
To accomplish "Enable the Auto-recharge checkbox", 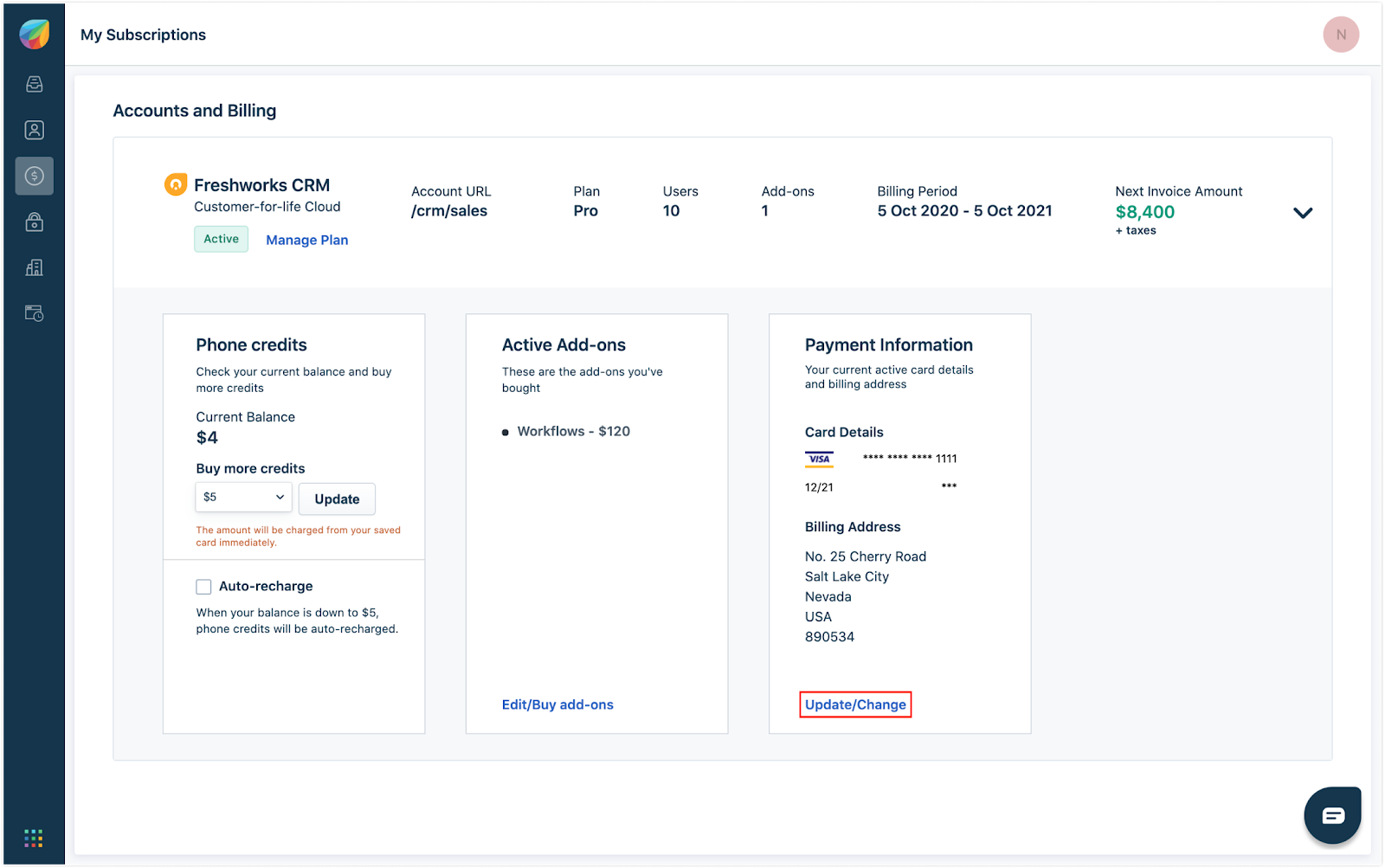I will pyautogui.click(x=203, y=587).
